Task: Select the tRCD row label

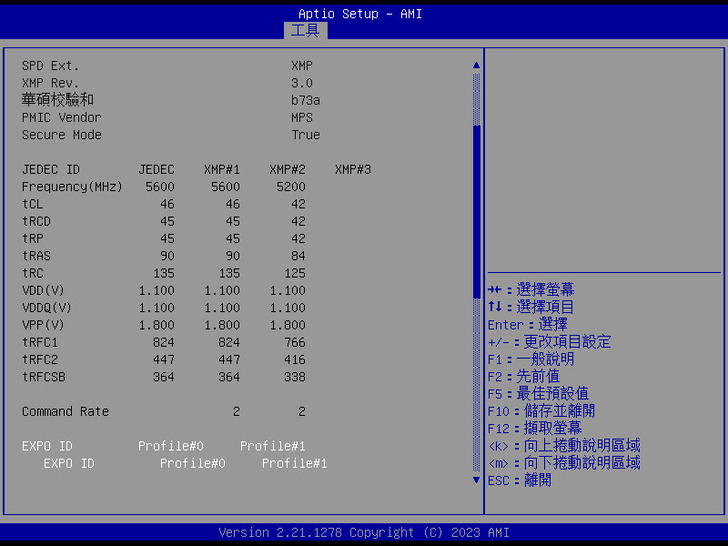Action: point(36,221)
